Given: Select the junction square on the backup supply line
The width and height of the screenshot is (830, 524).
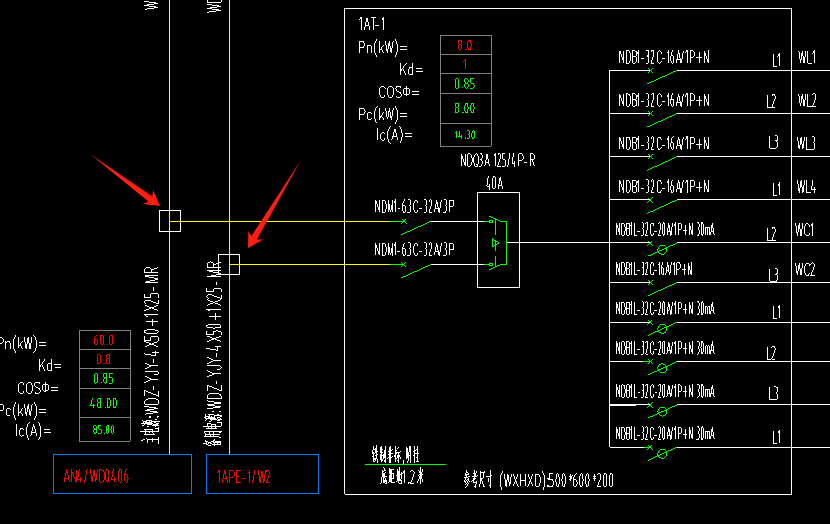Looking at the screenshot, I should (x=229, y=264).
